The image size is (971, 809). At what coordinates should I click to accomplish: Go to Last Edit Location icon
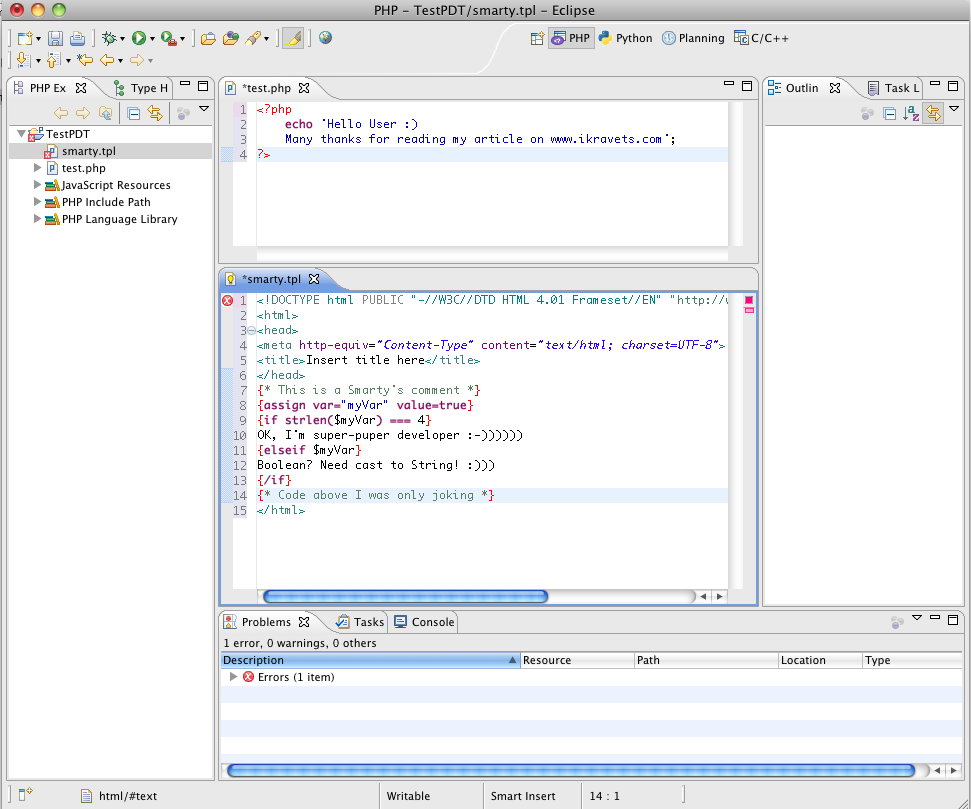(x=85, y=60)
